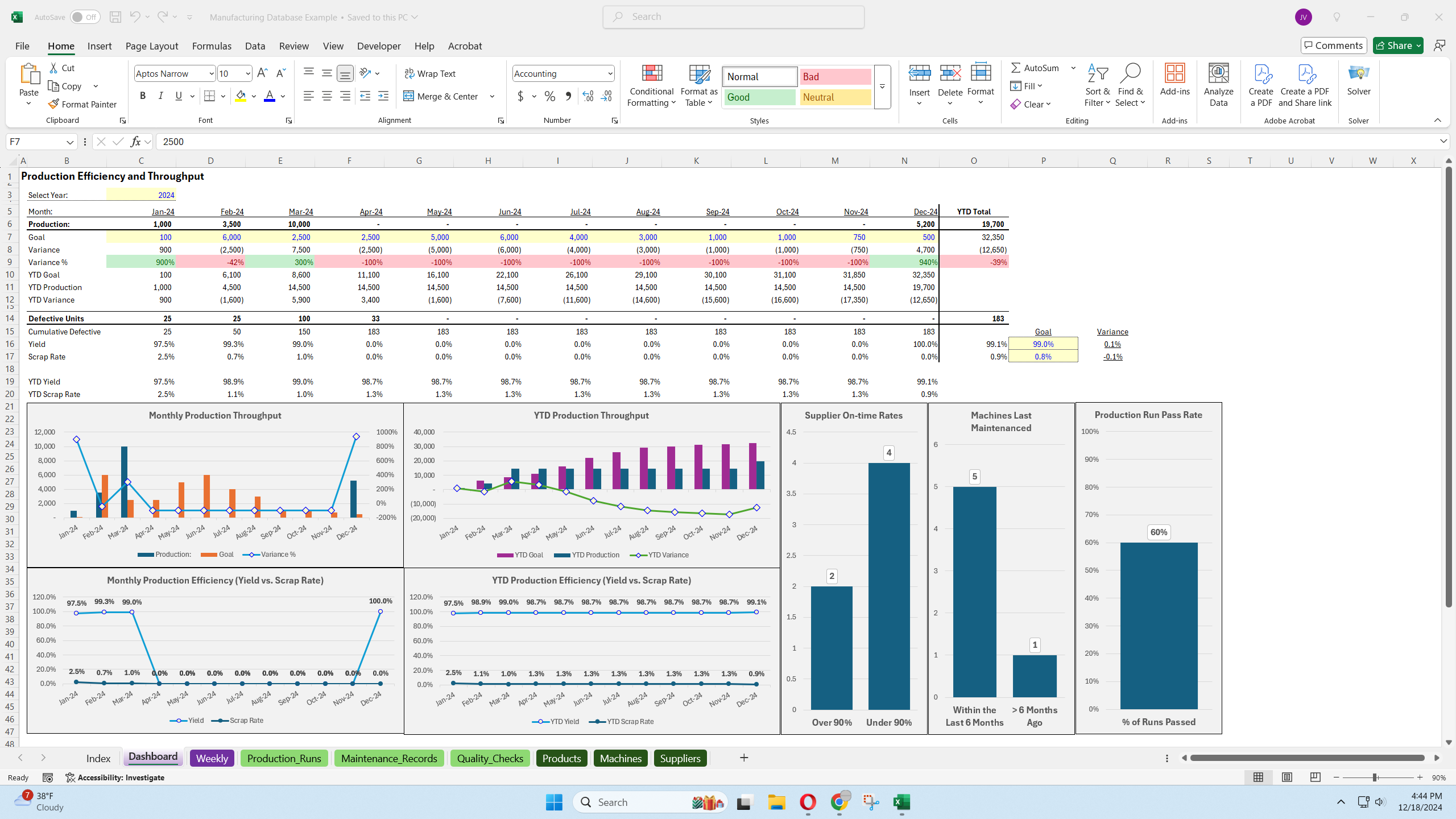This screenshot has height=819, width=1456.
Task: Click the Comments button
Action: (1333, 45)
